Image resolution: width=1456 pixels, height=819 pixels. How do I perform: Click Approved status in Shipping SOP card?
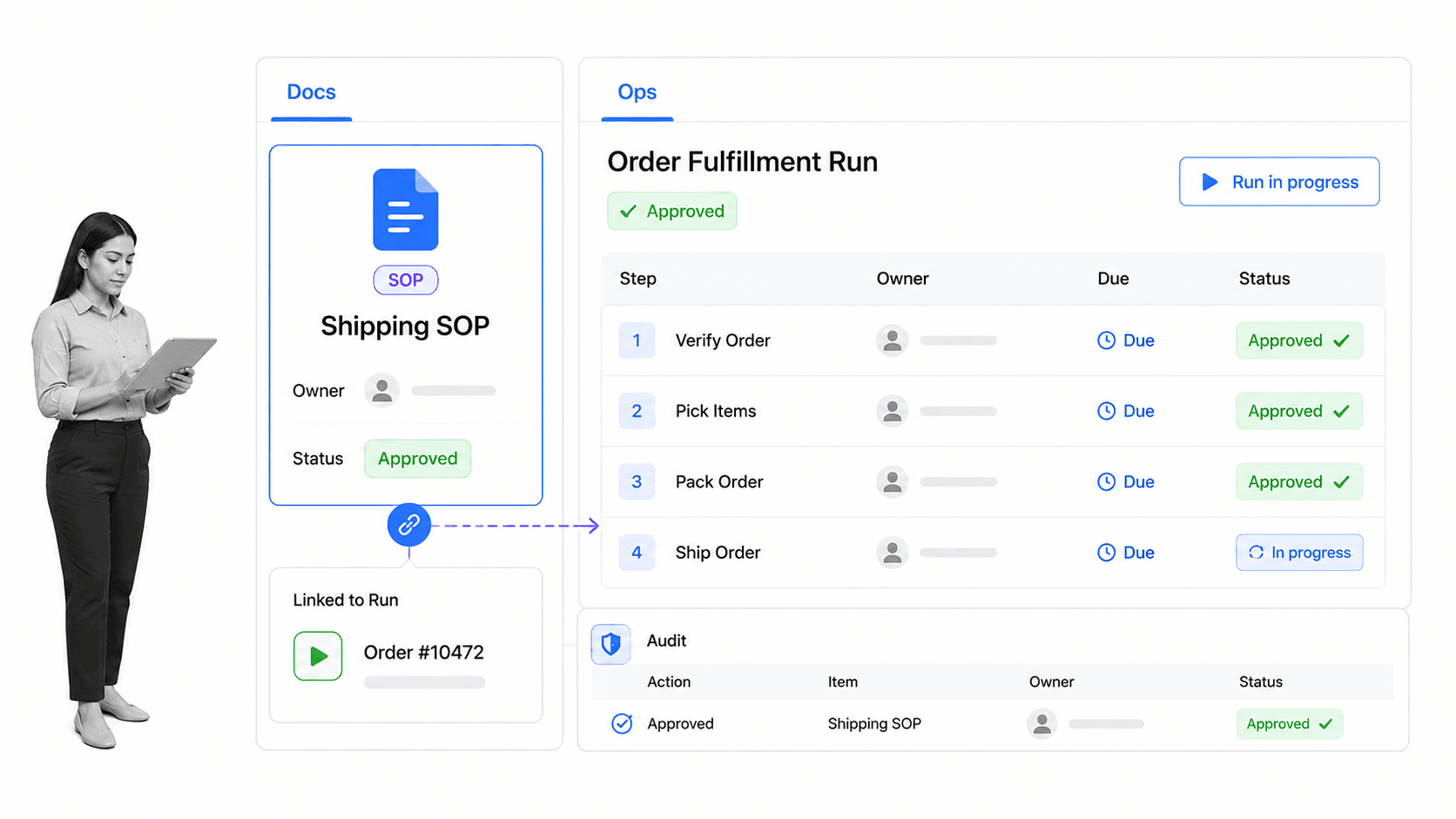(418, 459)
